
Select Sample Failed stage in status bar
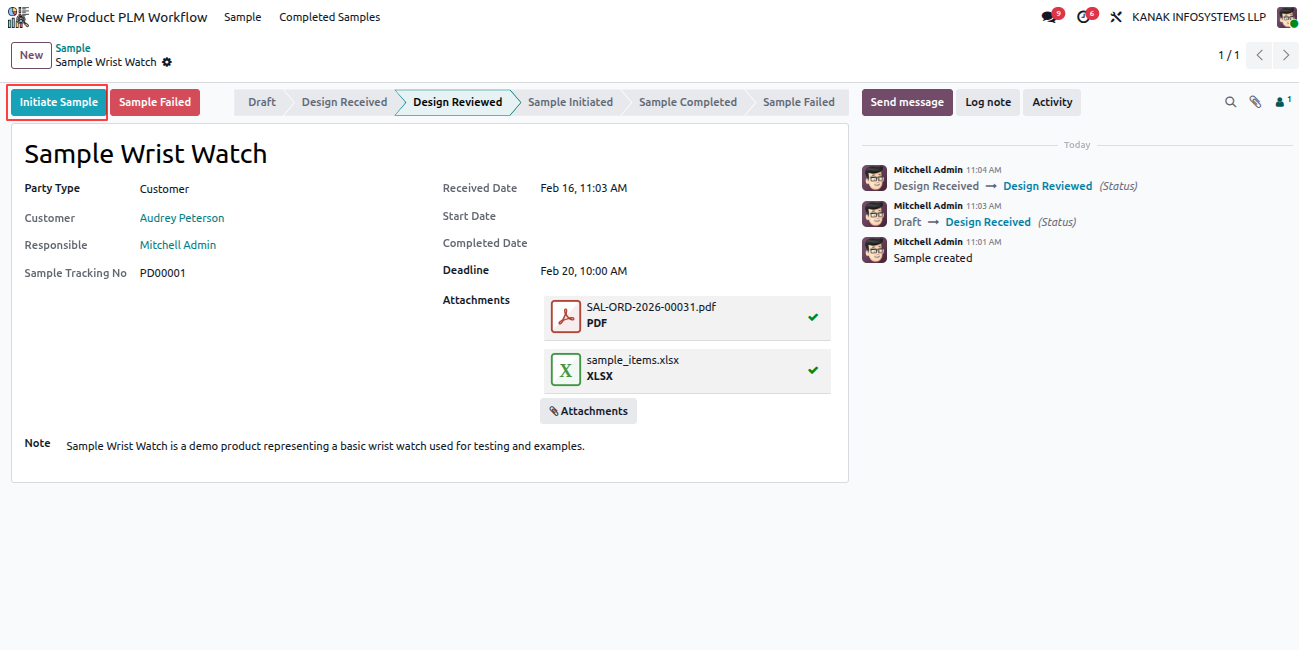tap(799, 102)
